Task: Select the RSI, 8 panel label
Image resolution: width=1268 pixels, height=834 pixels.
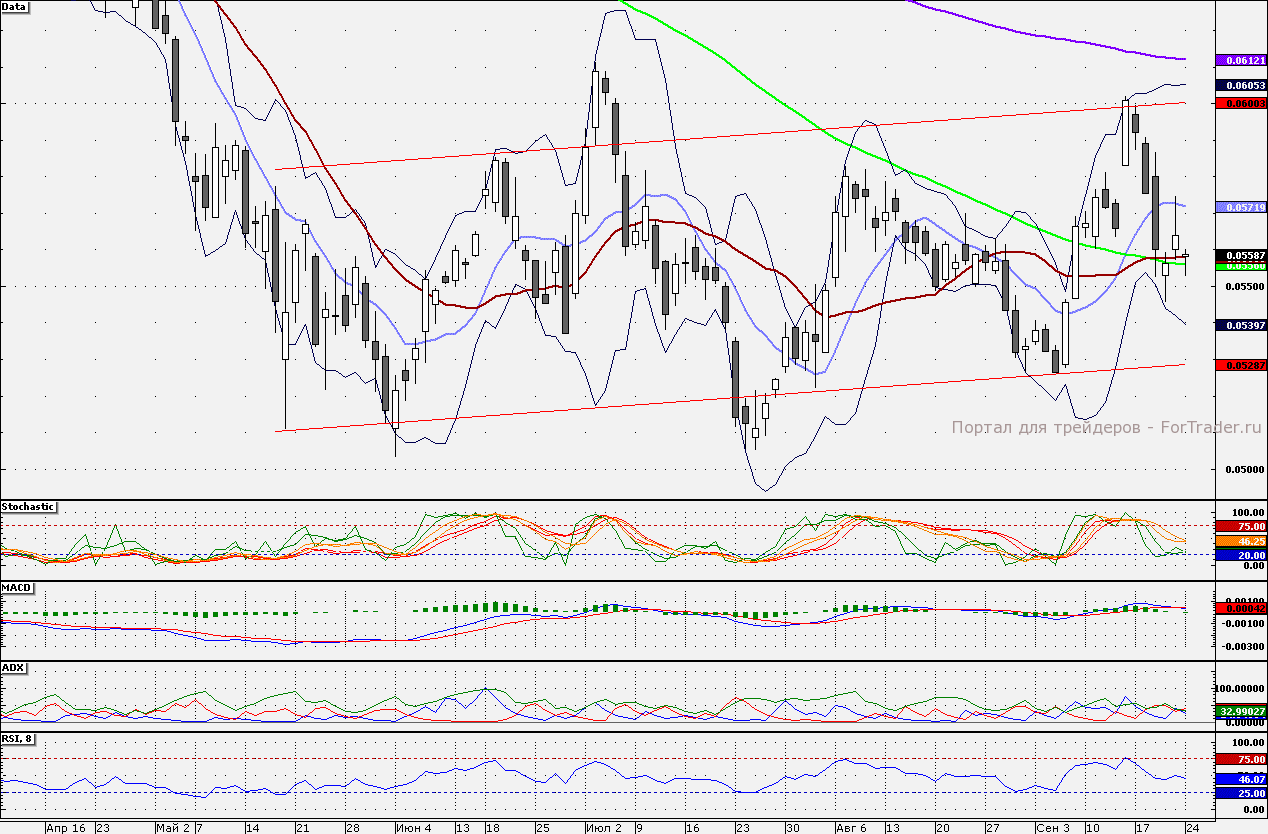Action: [18, 738]
